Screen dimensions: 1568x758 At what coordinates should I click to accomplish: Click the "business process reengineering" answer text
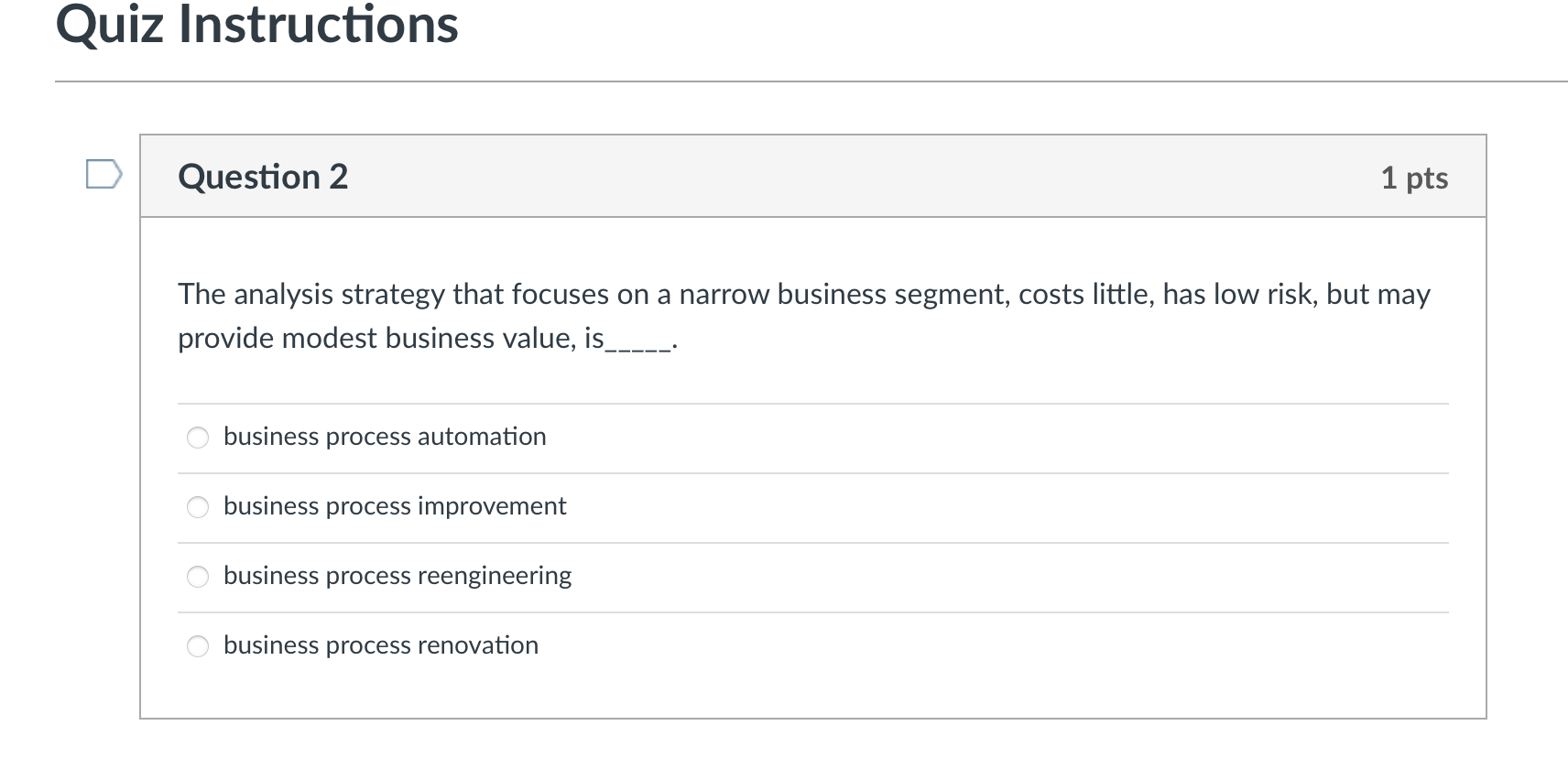coord(397,576)
